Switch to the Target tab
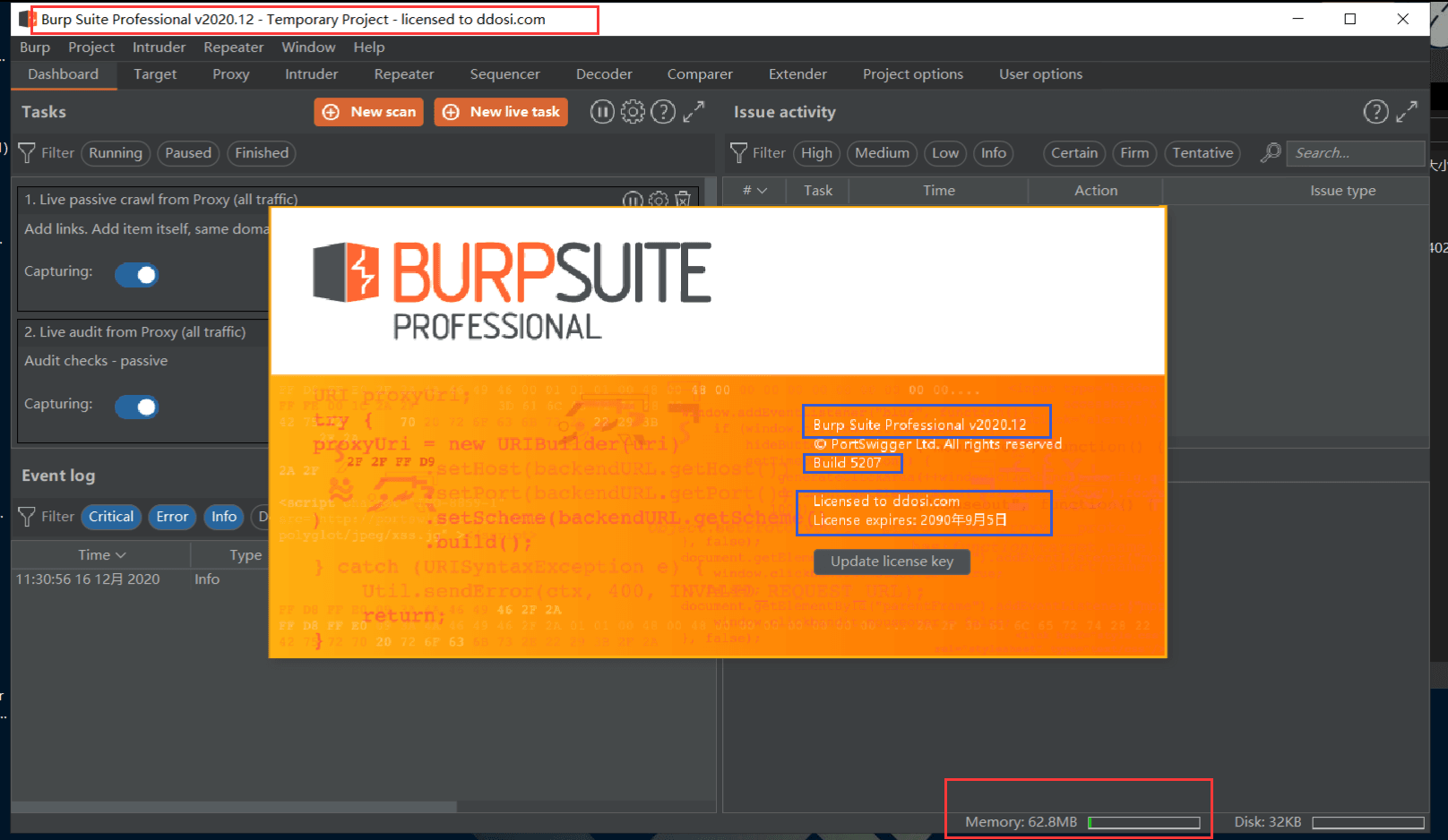This screenshot has height=840, width=1448. 155,74
